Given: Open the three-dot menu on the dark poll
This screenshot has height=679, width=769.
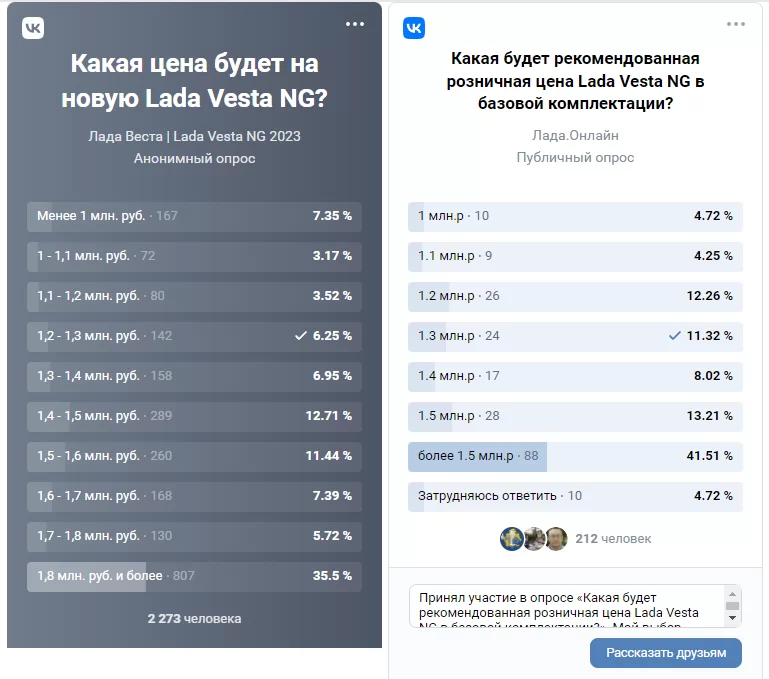Looking at the screenshot, I should pos(355,24).
